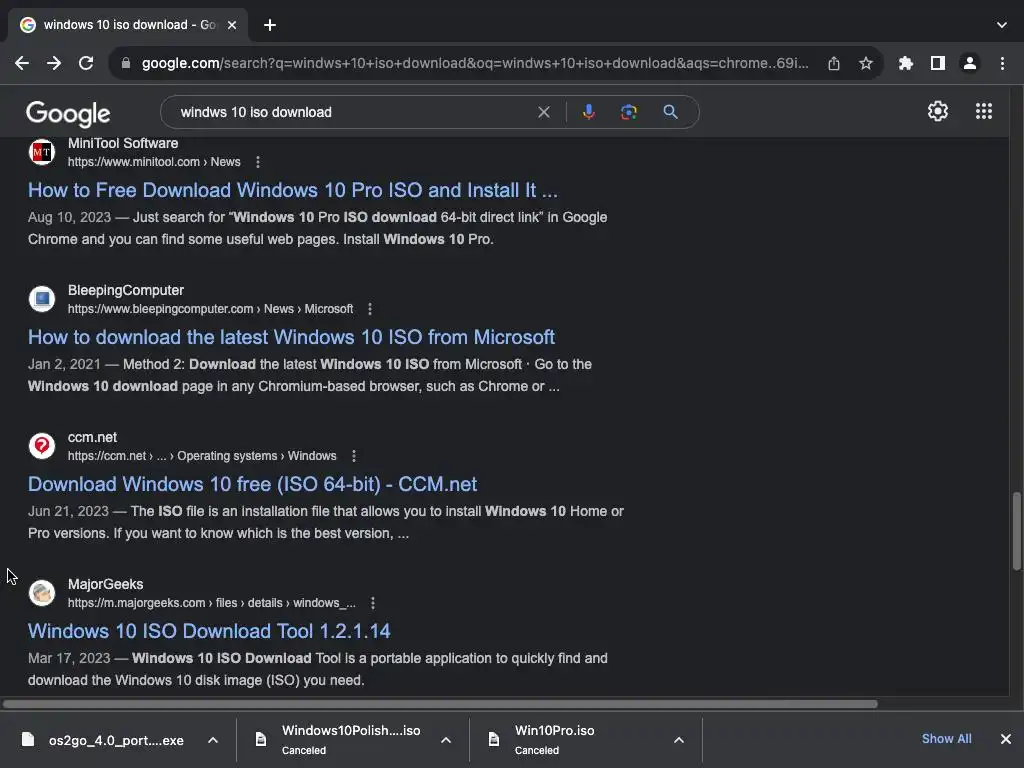1024x768 pixels.
Task: Click the bleepingcomputer.com URL breadcrumb
Action: (210, 309)
